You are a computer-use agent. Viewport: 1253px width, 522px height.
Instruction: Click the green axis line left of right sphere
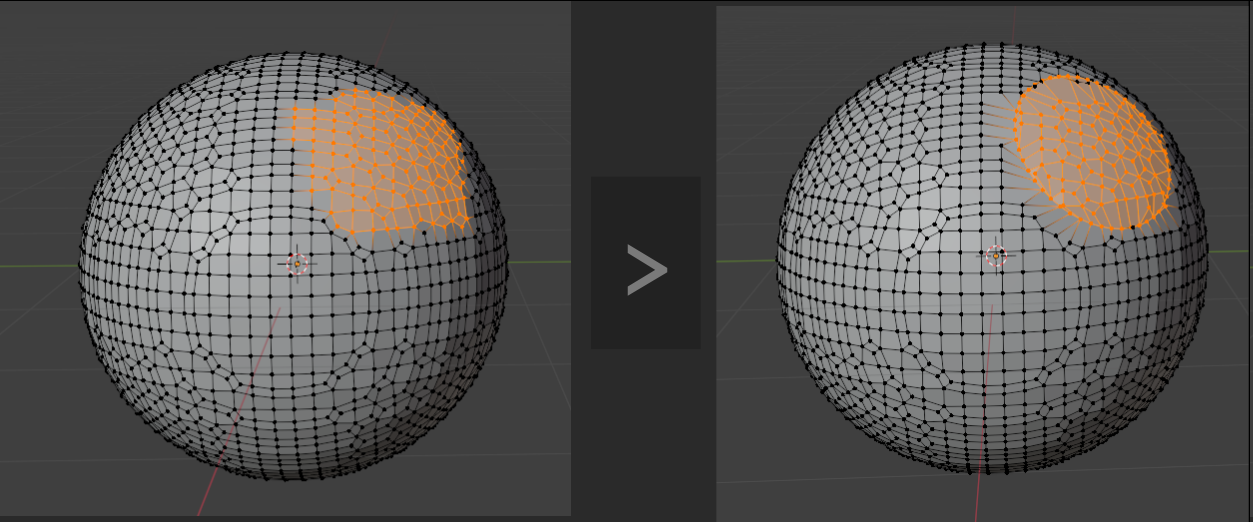click(x=747, y=262)
